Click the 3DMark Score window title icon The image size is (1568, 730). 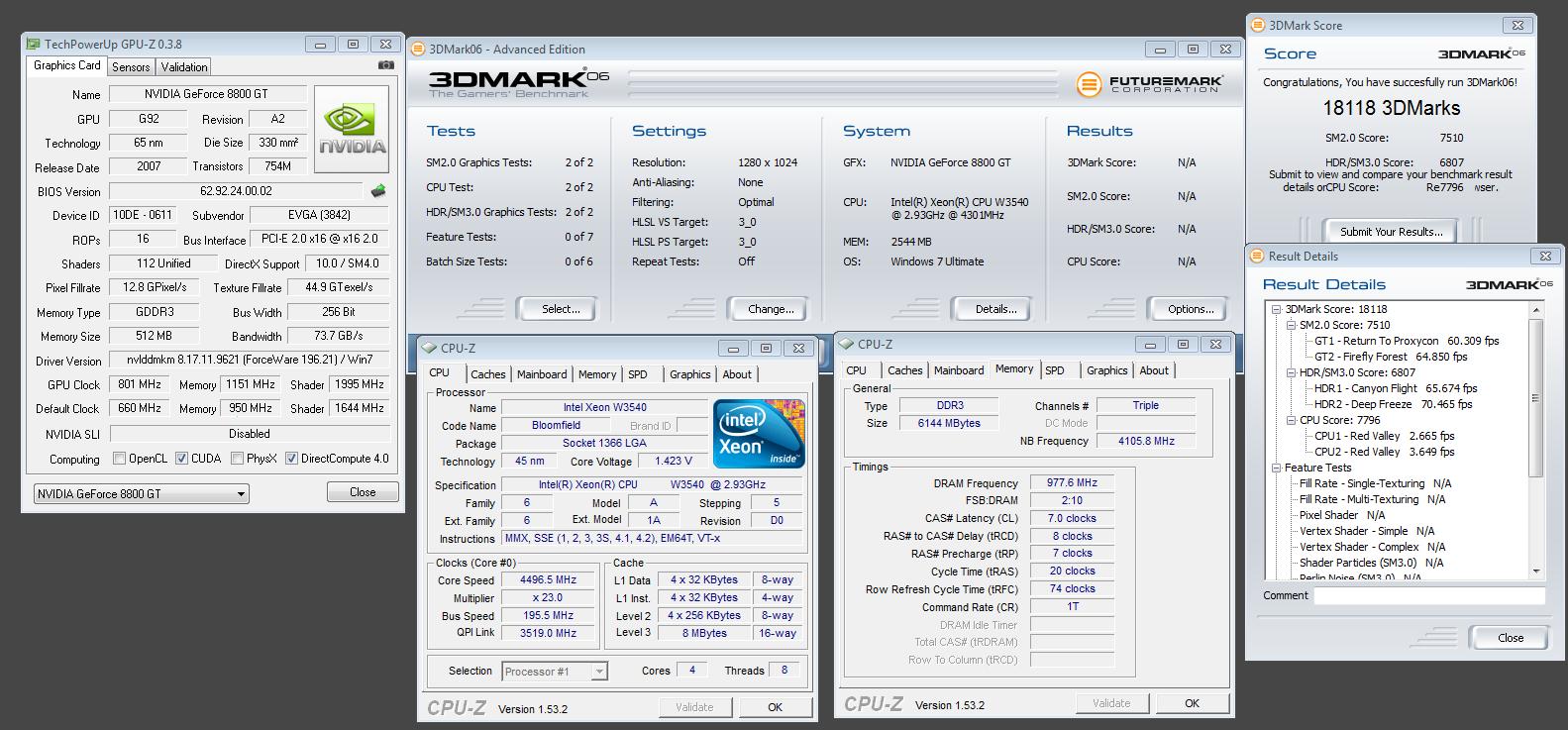[1258, 26]
